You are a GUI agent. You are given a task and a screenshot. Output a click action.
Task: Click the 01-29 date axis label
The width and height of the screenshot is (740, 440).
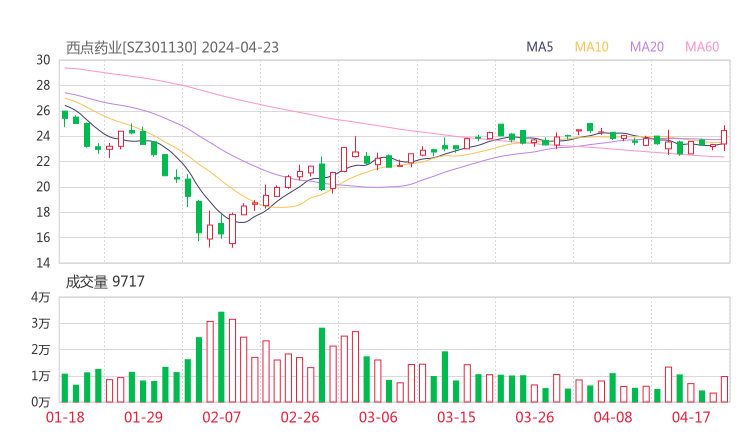coord(143,417)
